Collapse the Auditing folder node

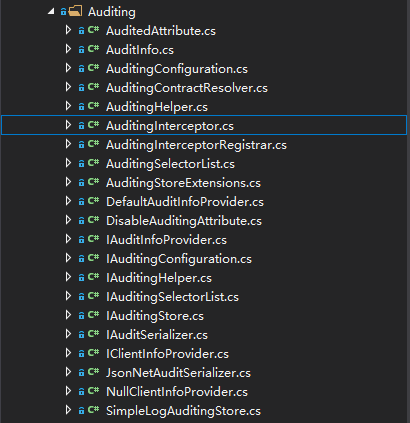pos(51,12)
